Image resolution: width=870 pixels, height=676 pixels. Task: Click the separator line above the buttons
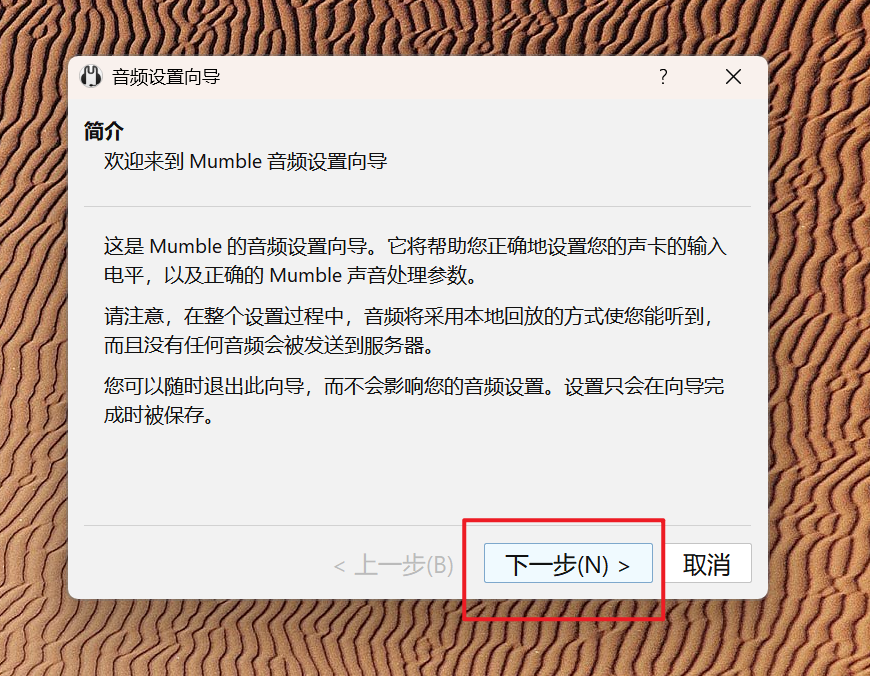click(x=417, y=525)
